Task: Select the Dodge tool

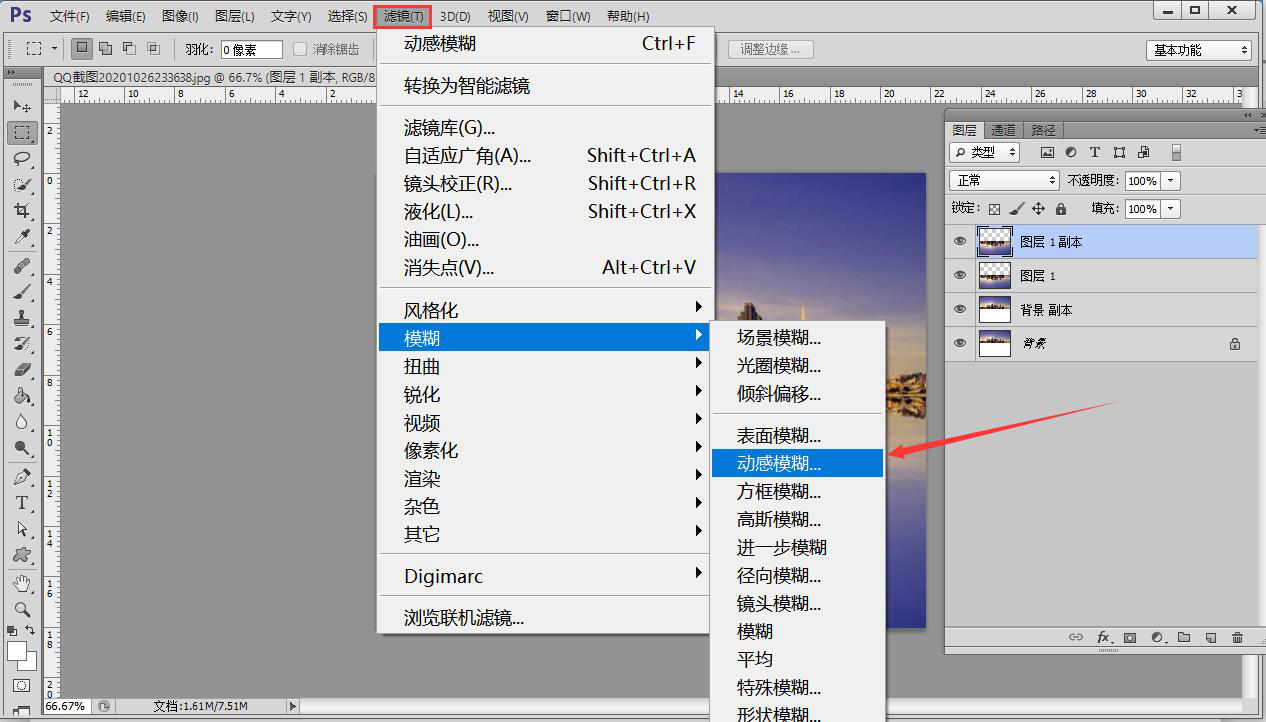Action: (22, 448)
